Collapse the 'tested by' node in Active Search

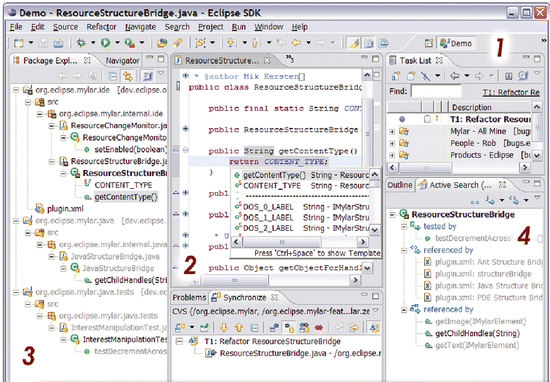pos(404,227)
